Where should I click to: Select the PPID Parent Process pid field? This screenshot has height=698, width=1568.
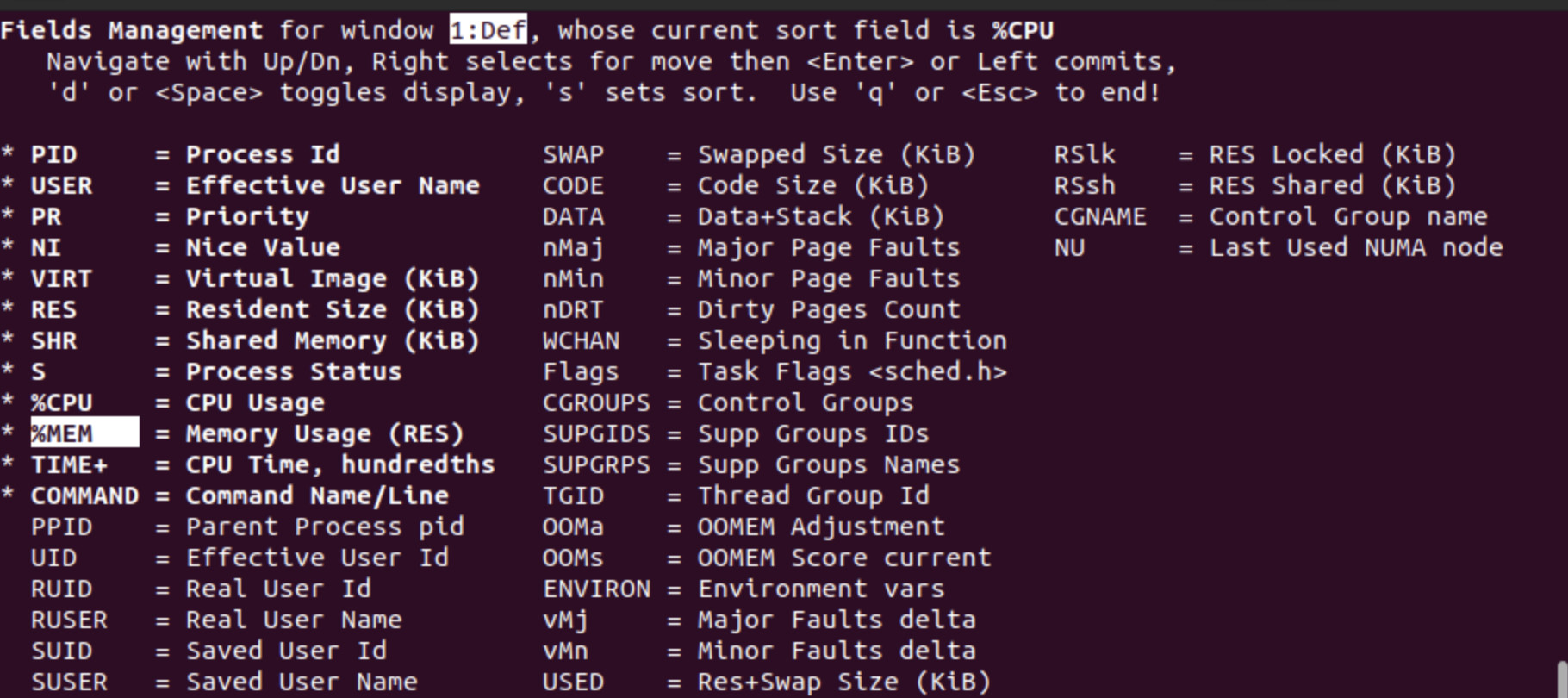point(61,527)
